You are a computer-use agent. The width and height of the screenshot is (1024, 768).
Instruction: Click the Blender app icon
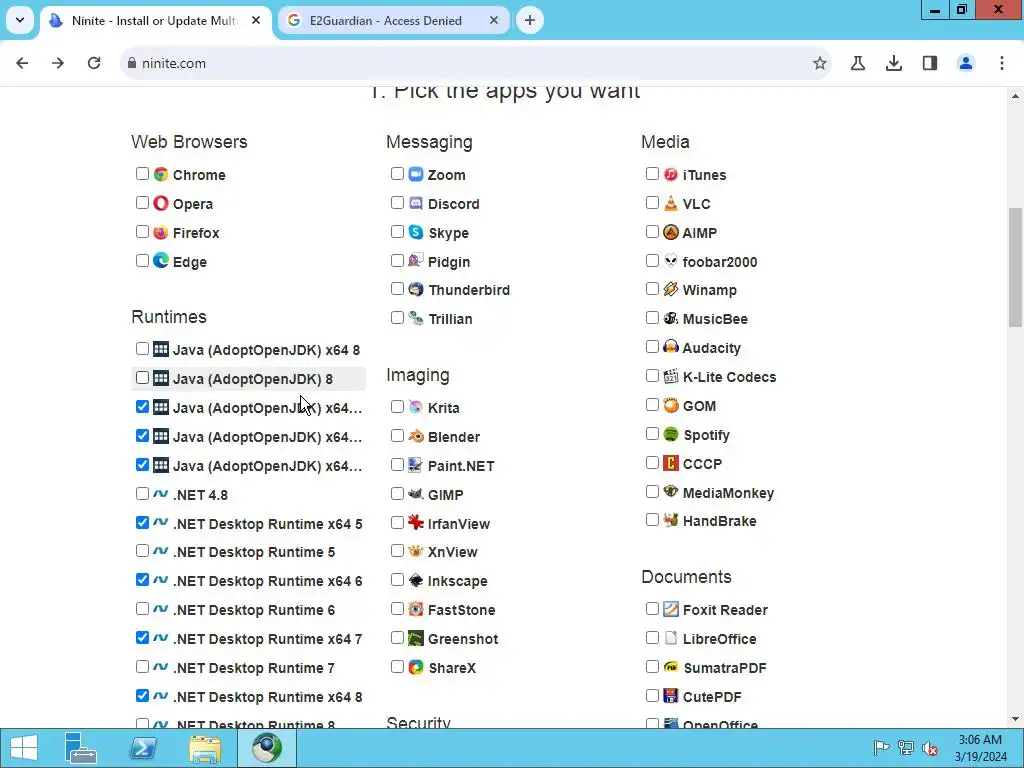pyautogui.click(x=416, y=436)
